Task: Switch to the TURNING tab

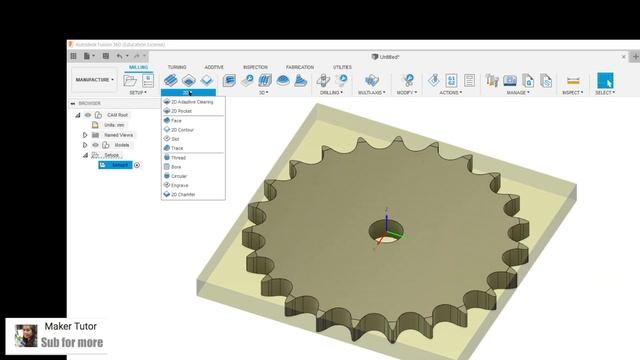Action: tap(177, 67)
